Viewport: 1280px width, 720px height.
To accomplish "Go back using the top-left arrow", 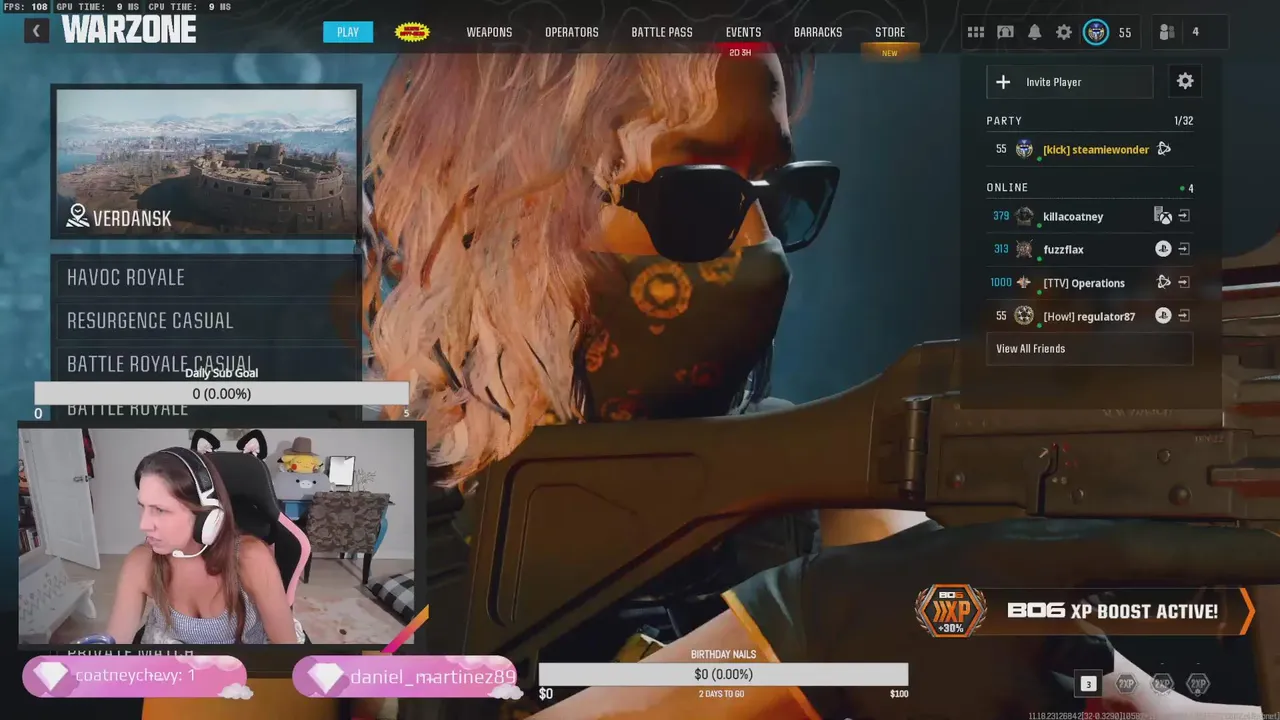I will pos(36,31).
